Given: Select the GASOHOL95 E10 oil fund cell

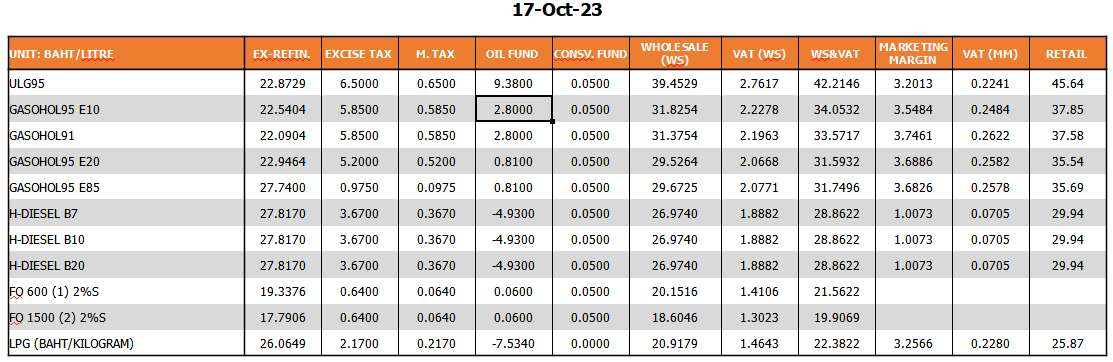Looking at the screenshot, I should point(514,109).
